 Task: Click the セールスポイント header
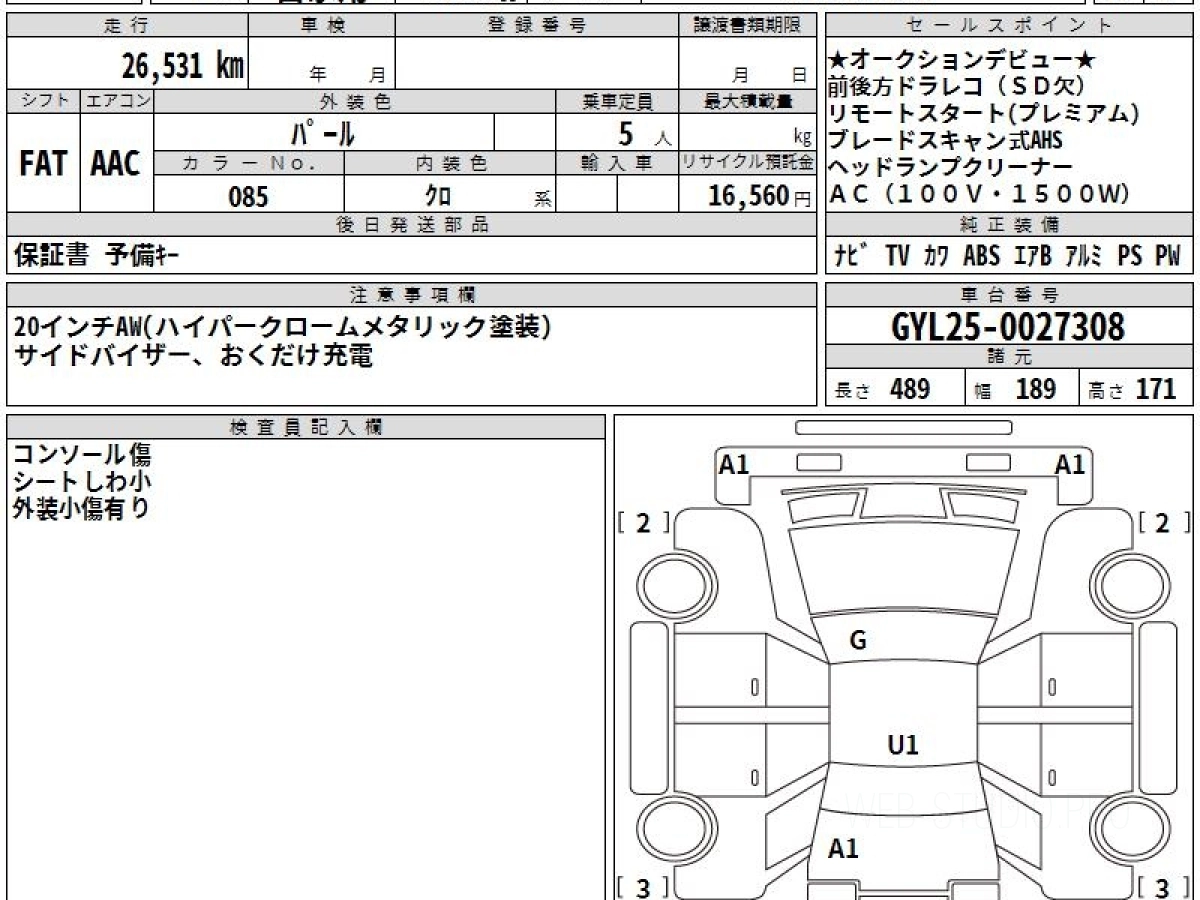click(x=1010, y=26)
